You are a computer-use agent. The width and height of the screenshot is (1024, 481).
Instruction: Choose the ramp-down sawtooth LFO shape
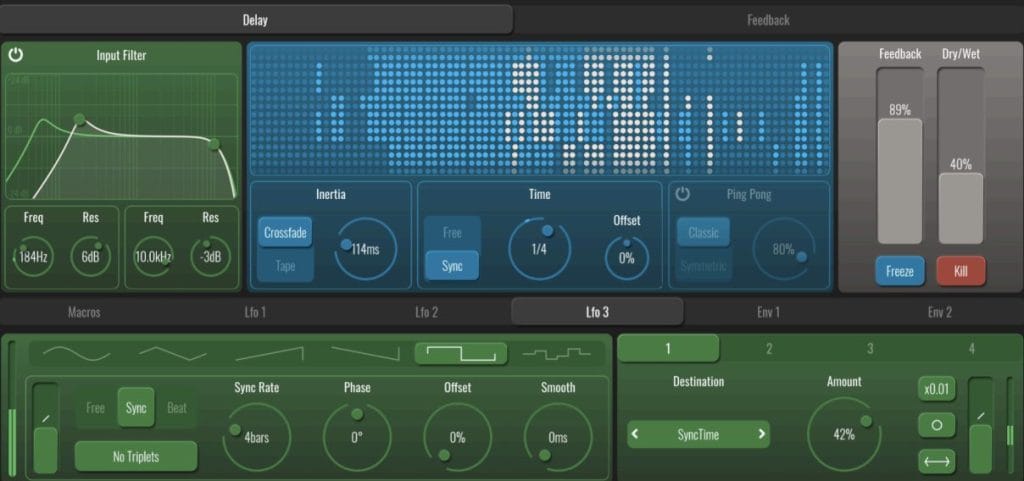(x=364, y=353)
